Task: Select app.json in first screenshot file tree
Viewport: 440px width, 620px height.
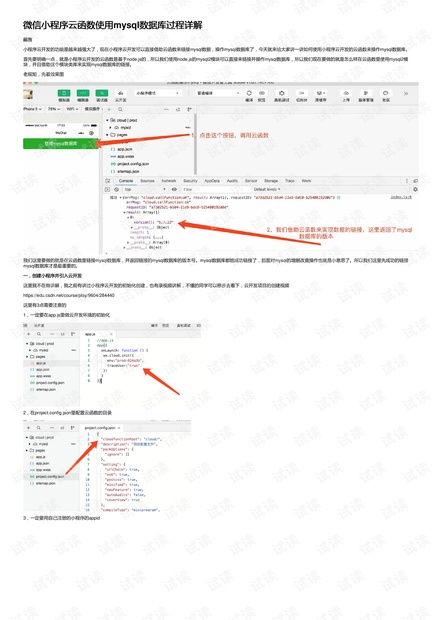Action: click(124, 149)
